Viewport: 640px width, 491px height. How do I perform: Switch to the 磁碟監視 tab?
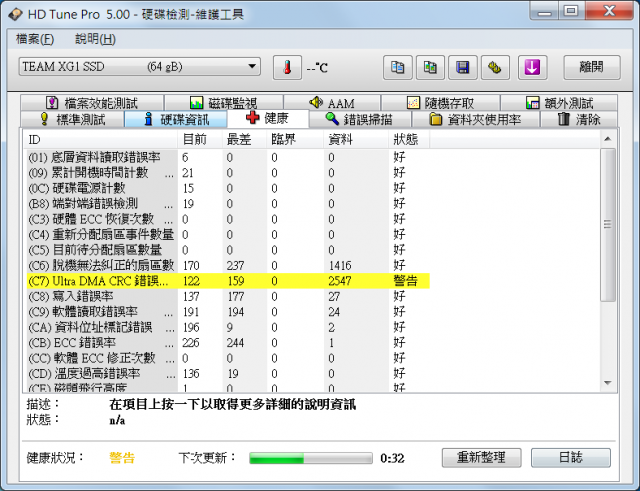tap(224, 102)
